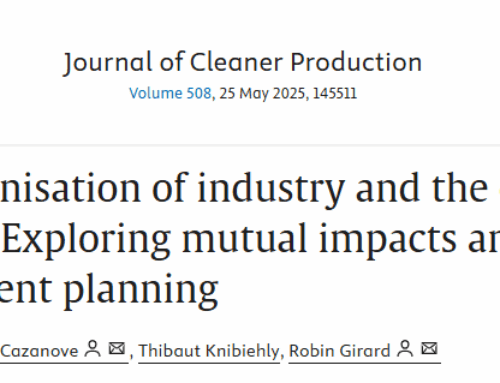Click the word "Production" in journal name
The width and height of the screenshot is (500, 383).
(356, 62)
